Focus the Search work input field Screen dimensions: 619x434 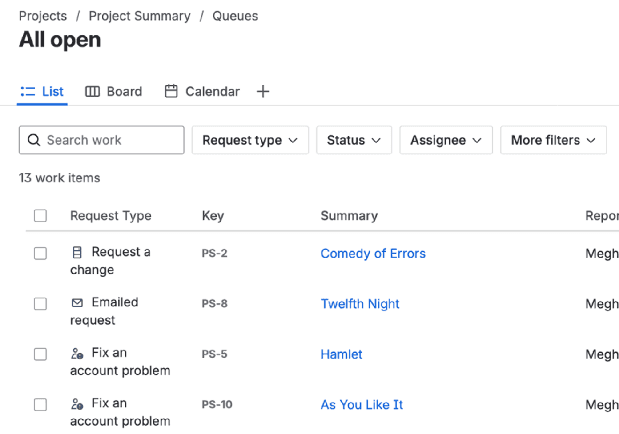click(112, 140)
